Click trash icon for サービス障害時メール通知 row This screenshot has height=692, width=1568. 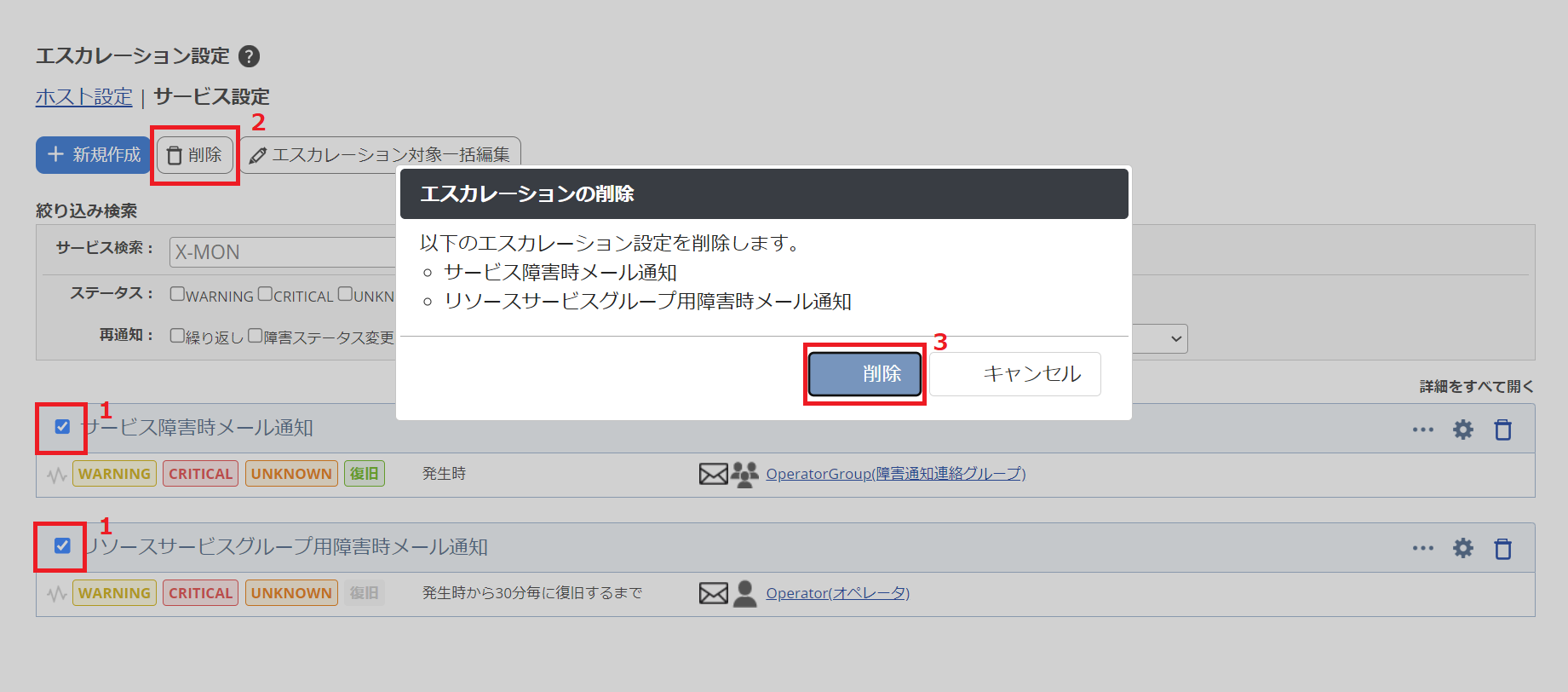coord(1502,430)
